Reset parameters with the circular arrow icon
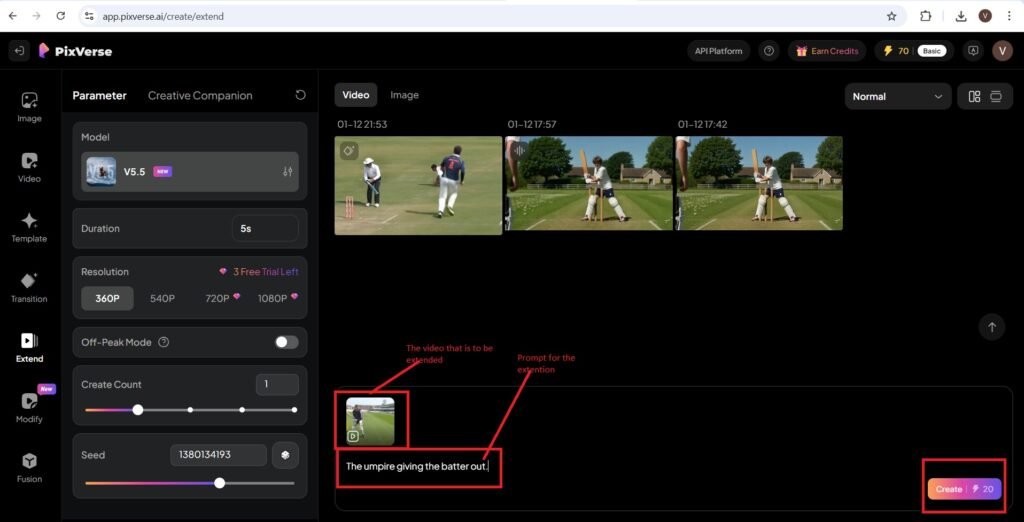This screenshot has height=522, width=1024. click(300, 95)
